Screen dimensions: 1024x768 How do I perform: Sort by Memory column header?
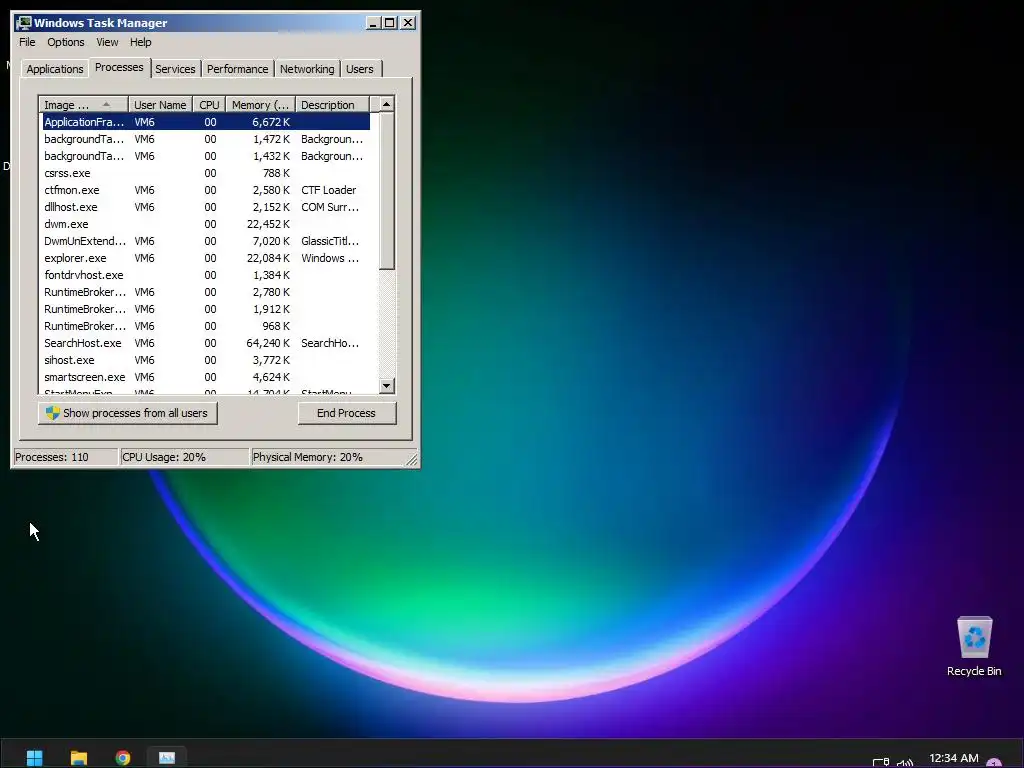[x=260, y=104]
